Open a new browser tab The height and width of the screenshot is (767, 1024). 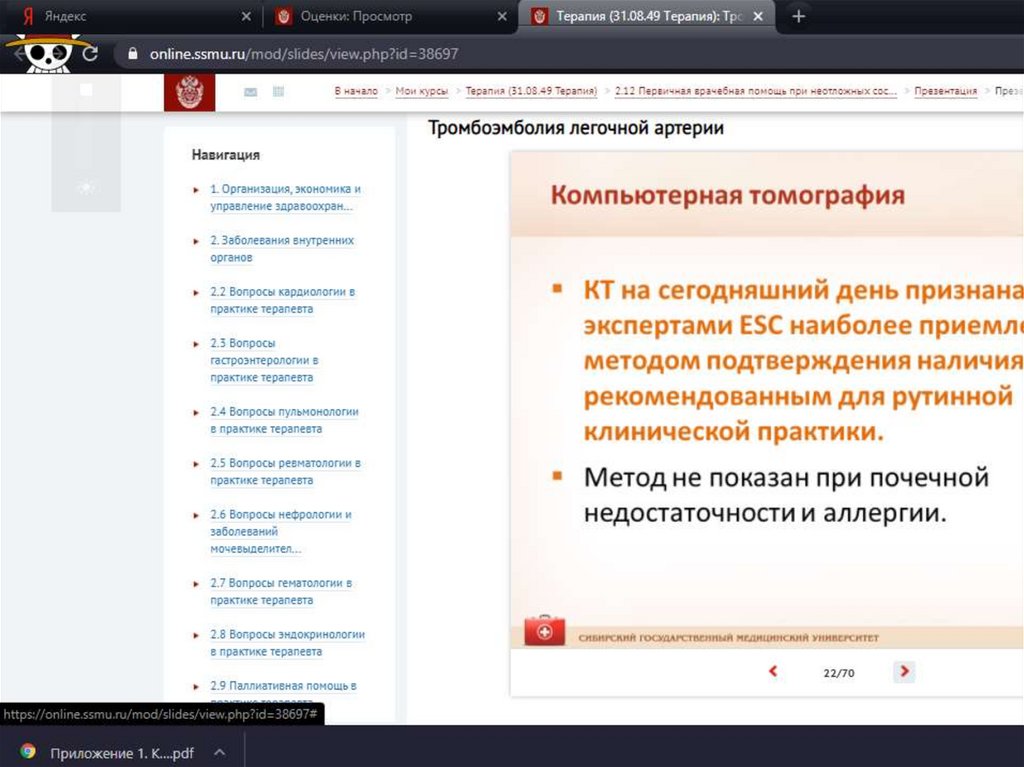coord(798,16)
